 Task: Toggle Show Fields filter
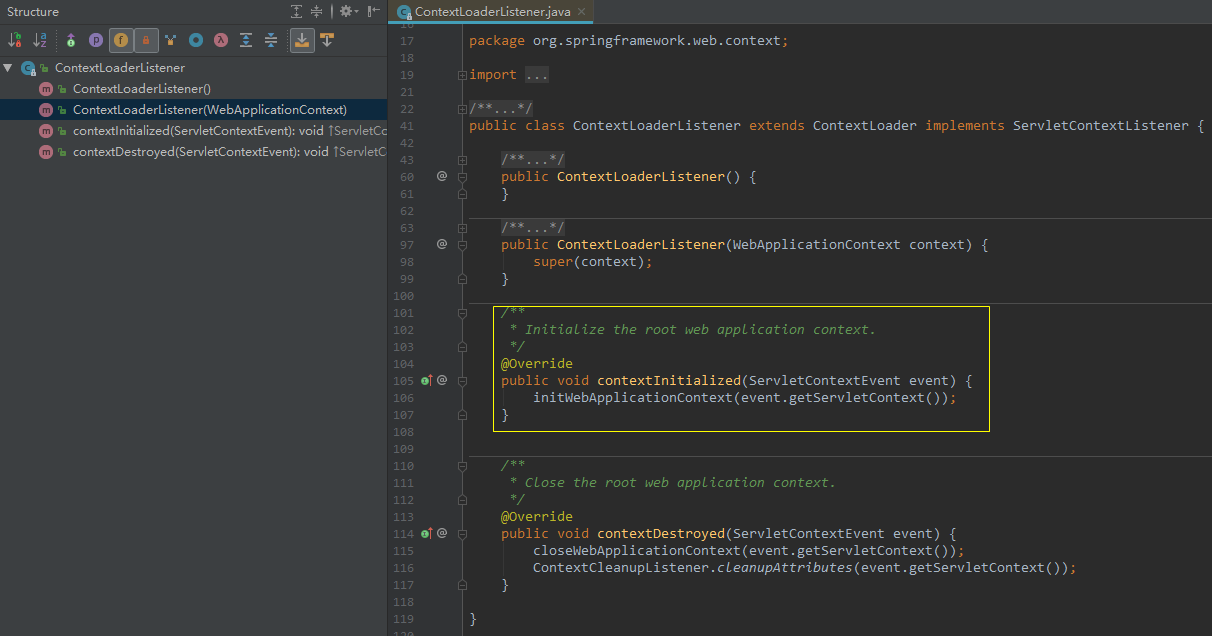pyautogui.click(x=121, y=40)
